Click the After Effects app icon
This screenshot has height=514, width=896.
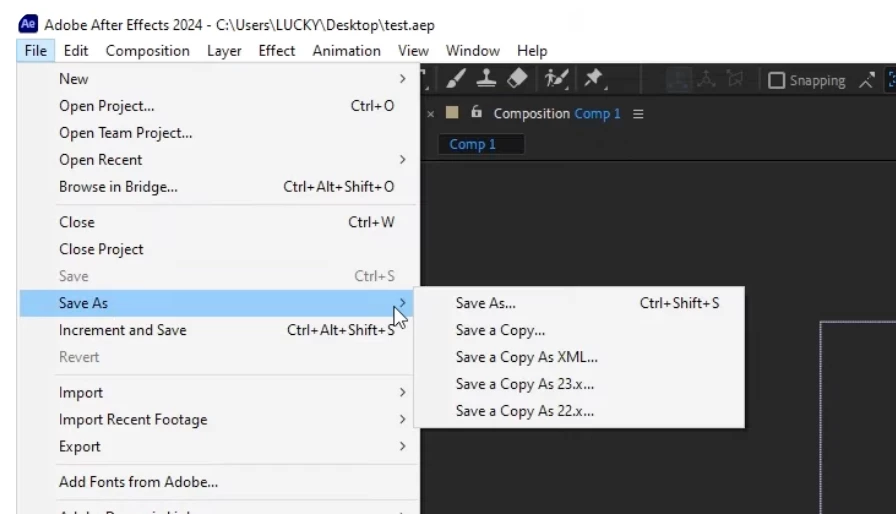tap(28, 24)
